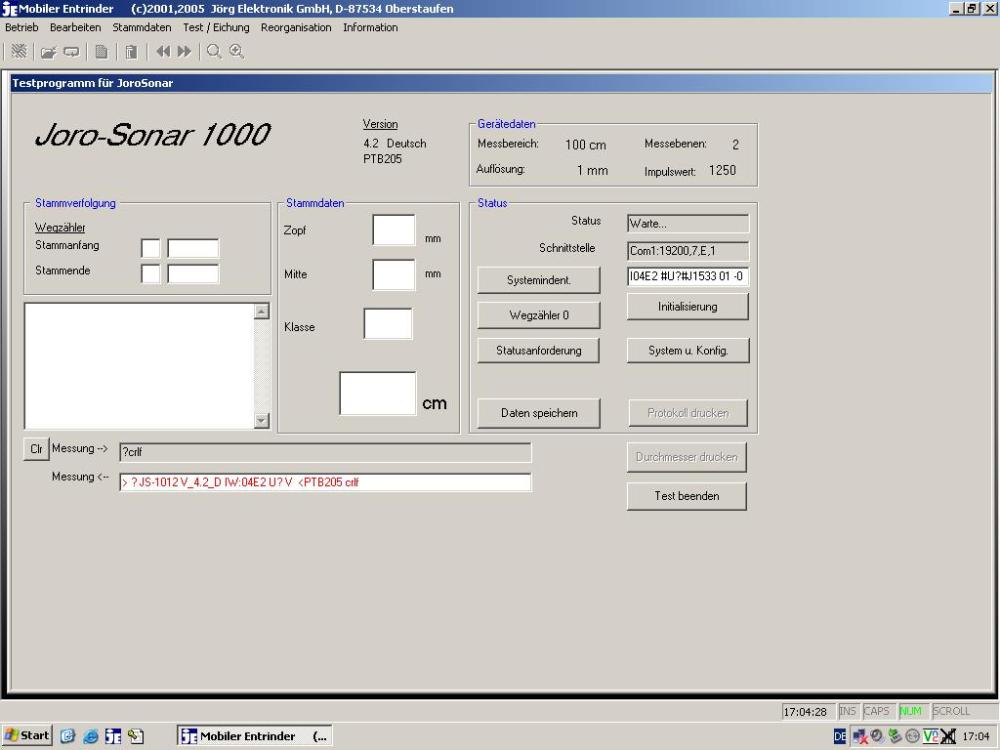This screenshot has width=1000, height=750.
Task: Click the green VC tray icon
Action: coord(930,737)
